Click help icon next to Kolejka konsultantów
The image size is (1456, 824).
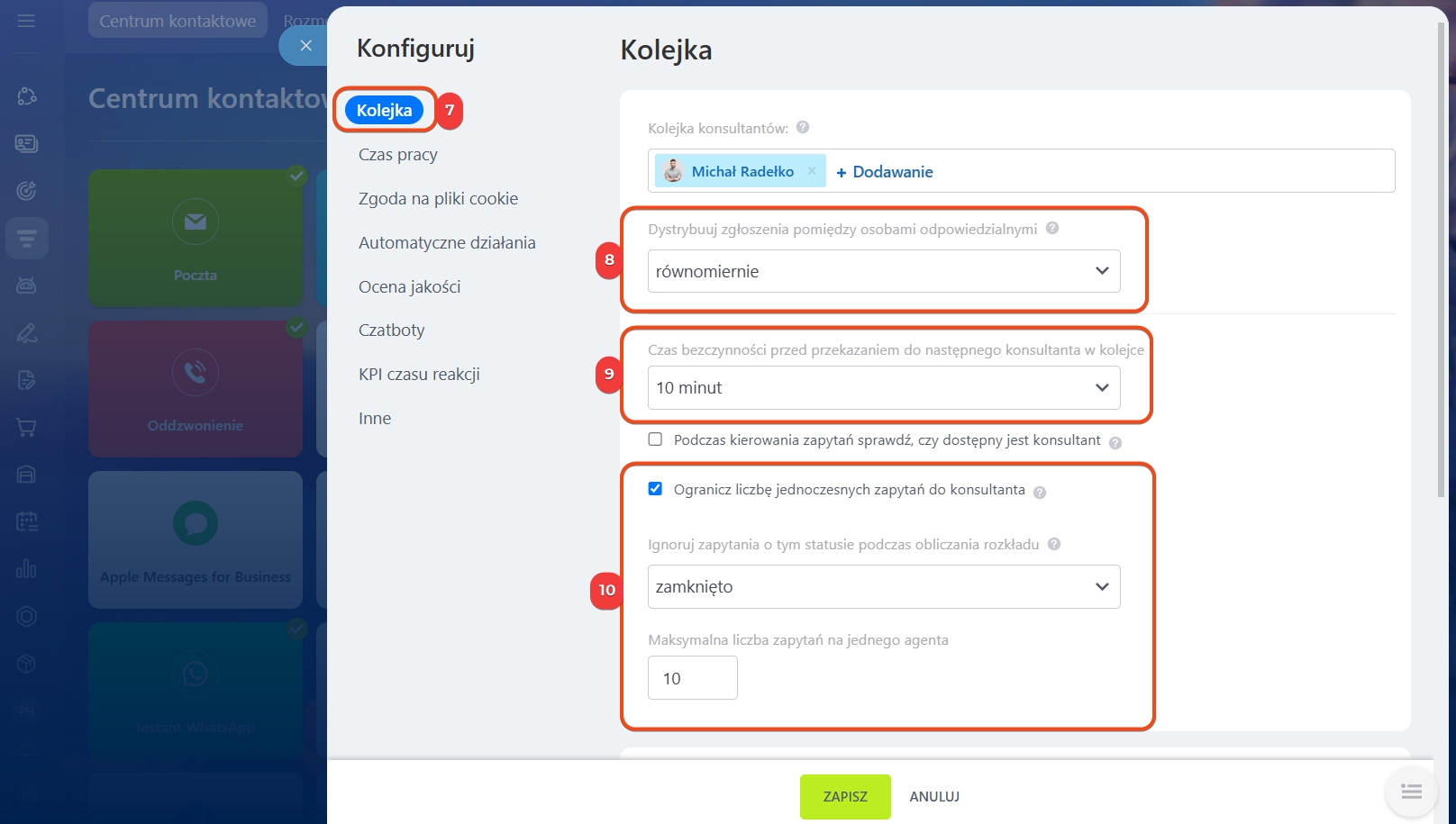(803, 128)
